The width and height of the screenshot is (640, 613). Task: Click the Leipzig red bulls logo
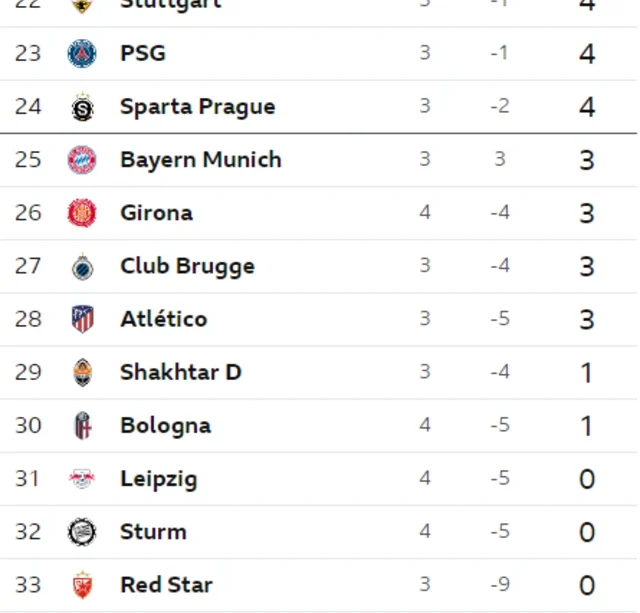pos(82,479)
